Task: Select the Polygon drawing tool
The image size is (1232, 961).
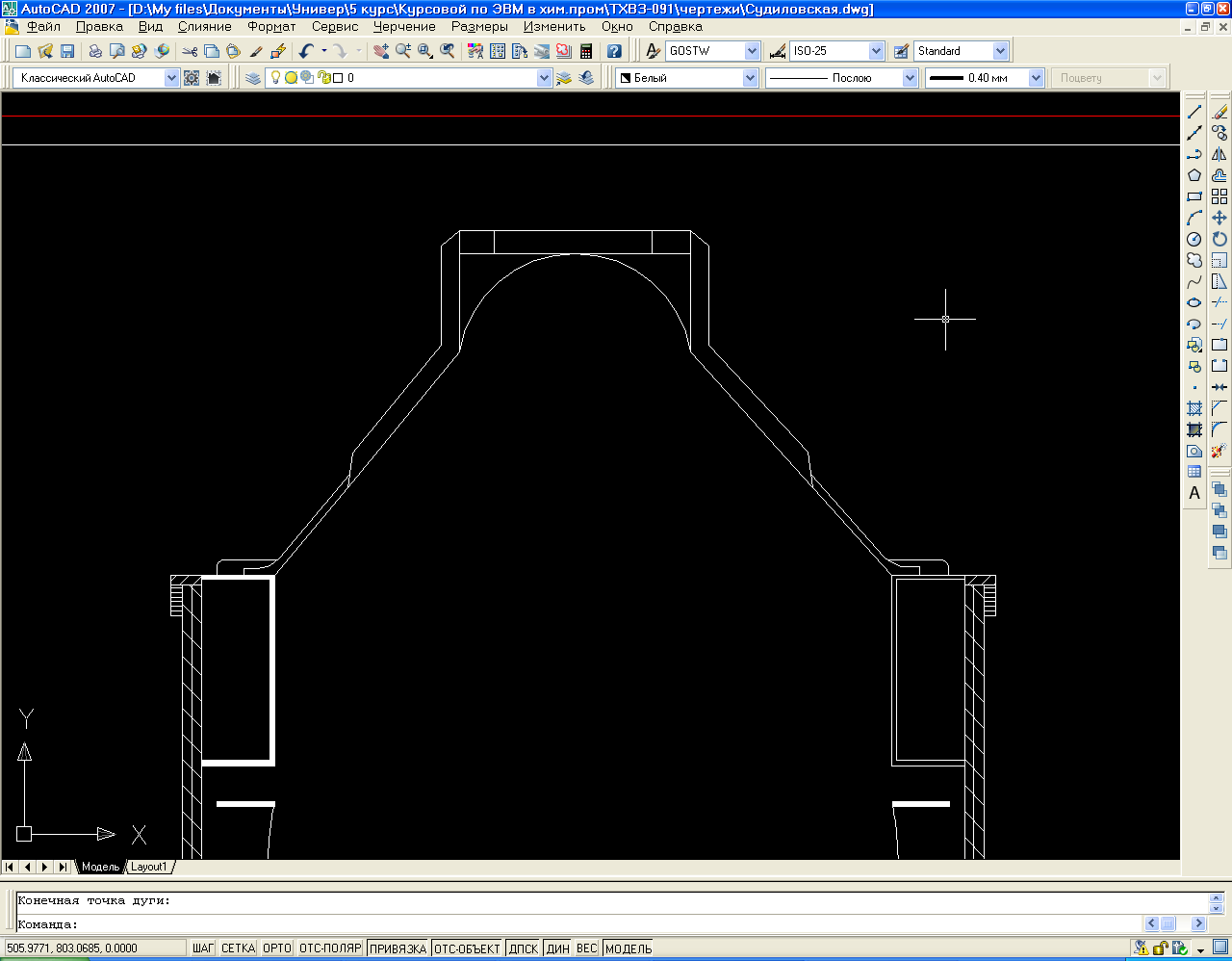Action: pos(1194,175)
